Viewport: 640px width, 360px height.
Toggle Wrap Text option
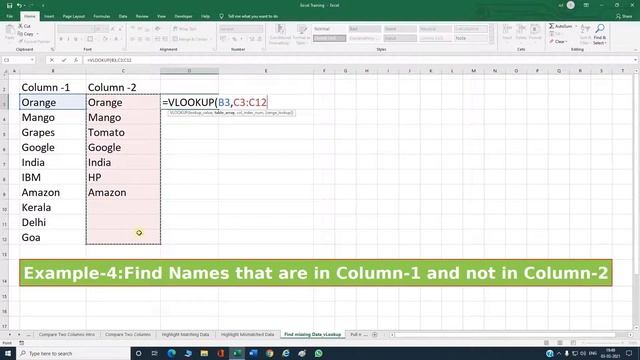point(184,29)
